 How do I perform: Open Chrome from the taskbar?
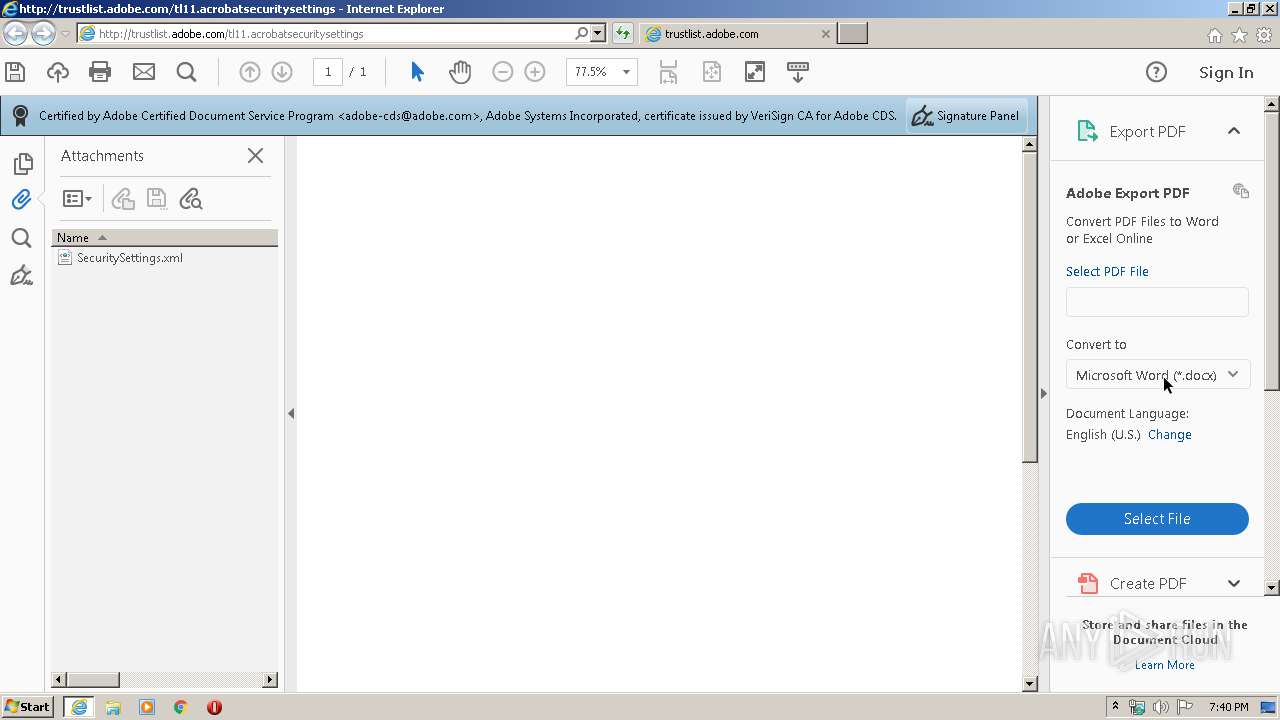point(180,707)
